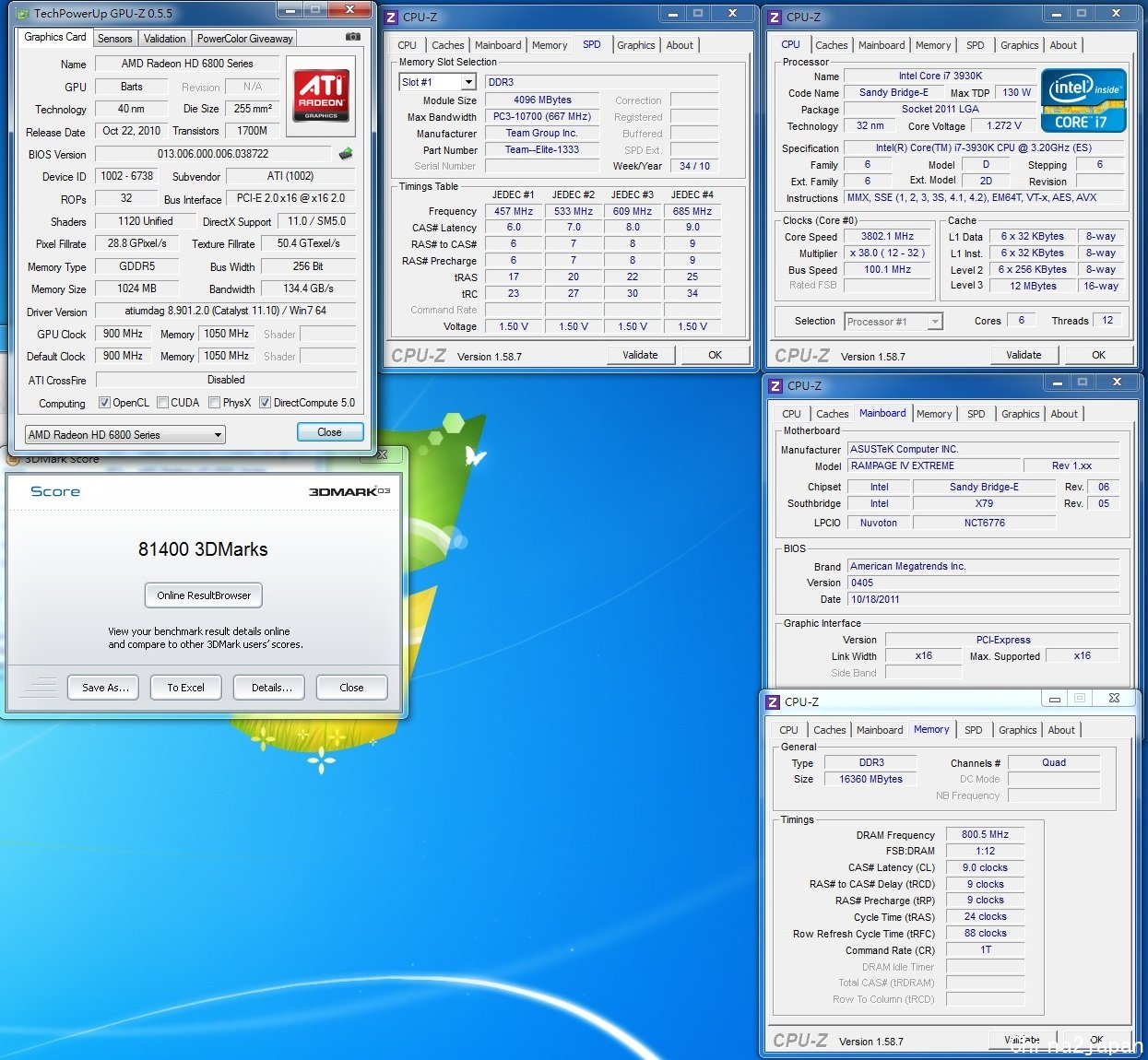
Task: Click the Team--Elite-1333 part number value
Action: coord(542,149)
